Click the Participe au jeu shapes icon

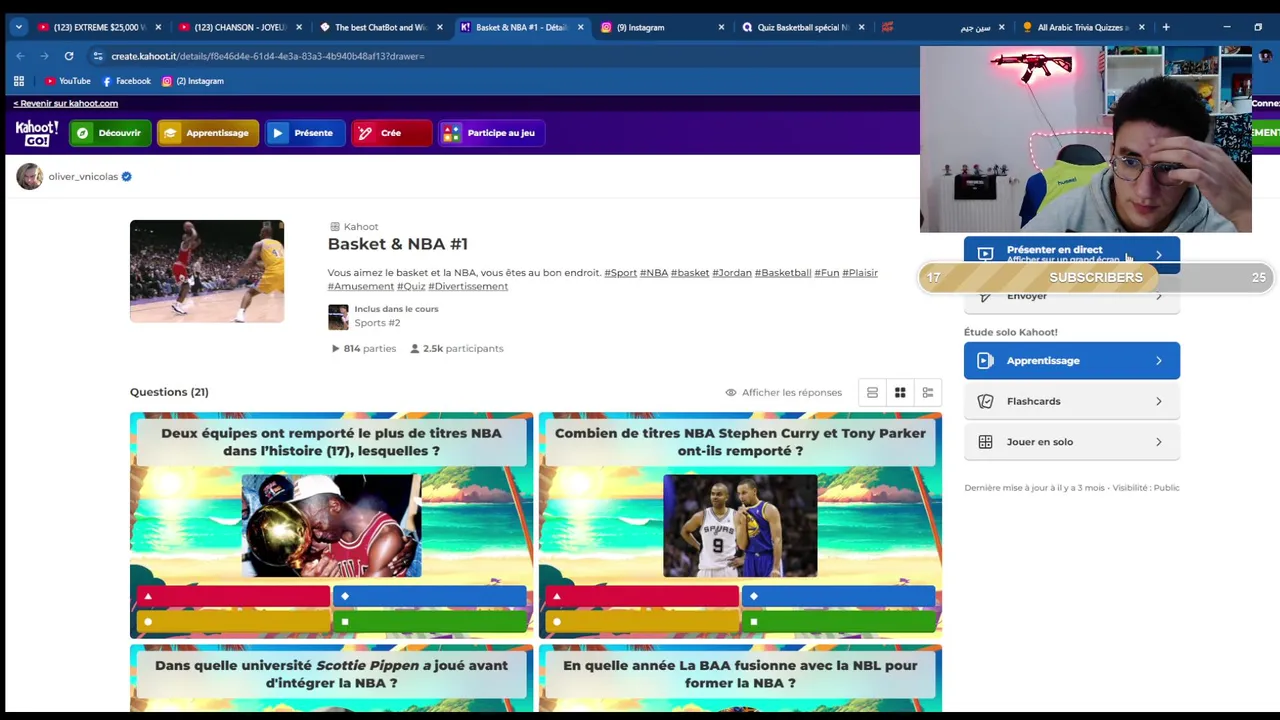point(452,133)
